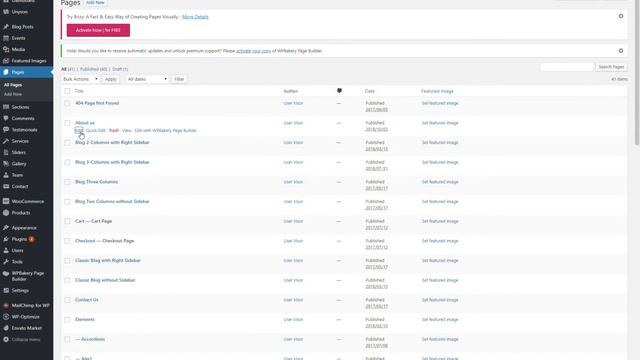Click the Contact envelope icon
640x360 pixels.
coord(6,187)
